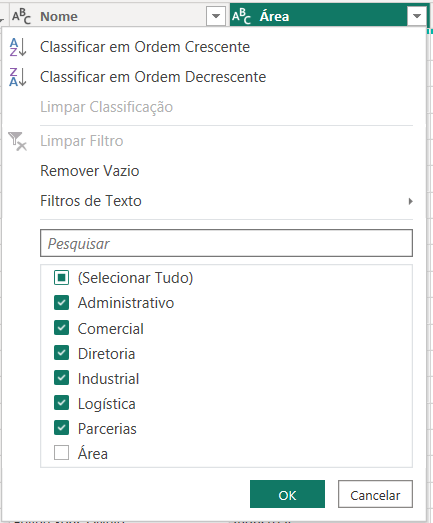The height and width of the screenshot is (523, 433).
Task: Open the Área column filter dropdown
Action: [x=416, y=16]
